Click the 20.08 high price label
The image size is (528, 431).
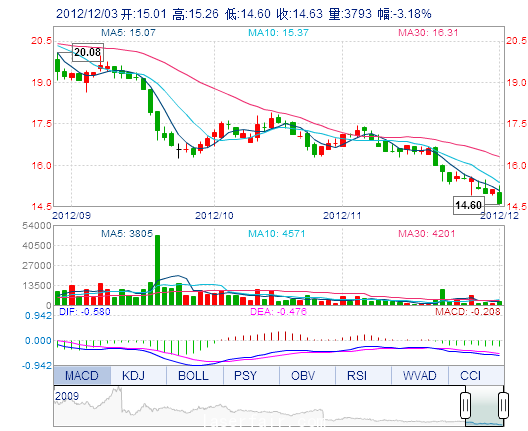(x=88, y=52)
